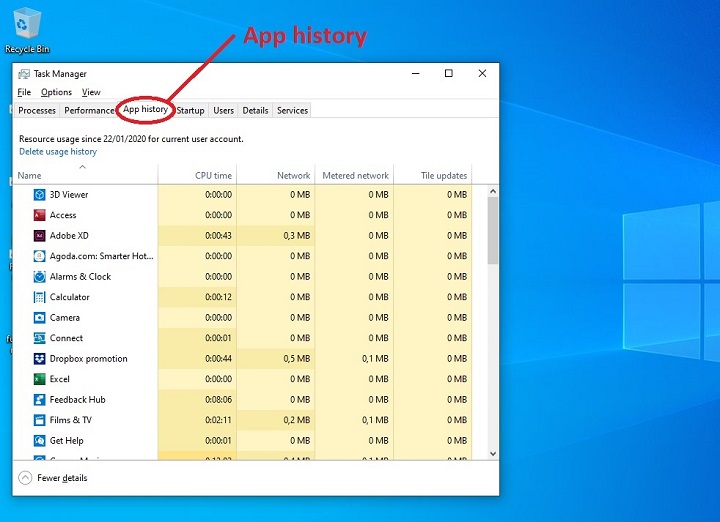Click the Excel app icon
This screenshot has width=720, height=522.
(39, 379)
